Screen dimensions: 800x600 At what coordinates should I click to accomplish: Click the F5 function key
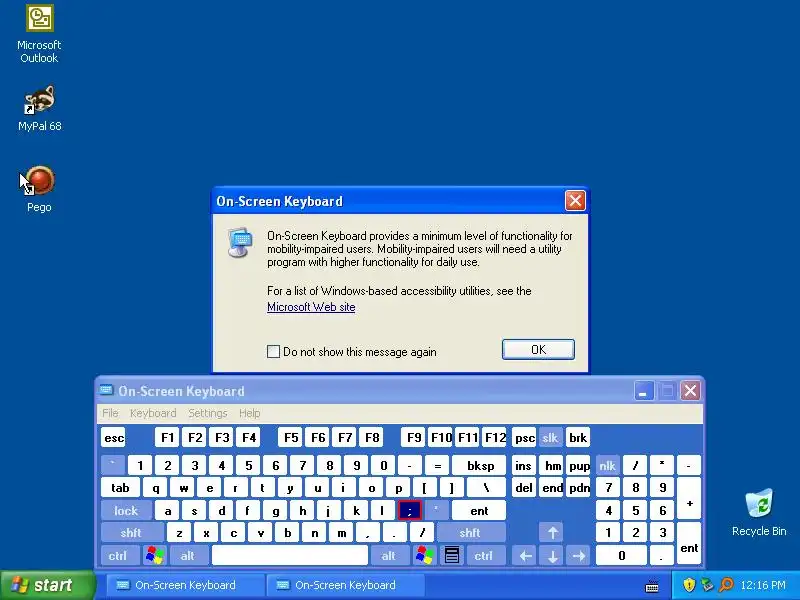[291, 438]
